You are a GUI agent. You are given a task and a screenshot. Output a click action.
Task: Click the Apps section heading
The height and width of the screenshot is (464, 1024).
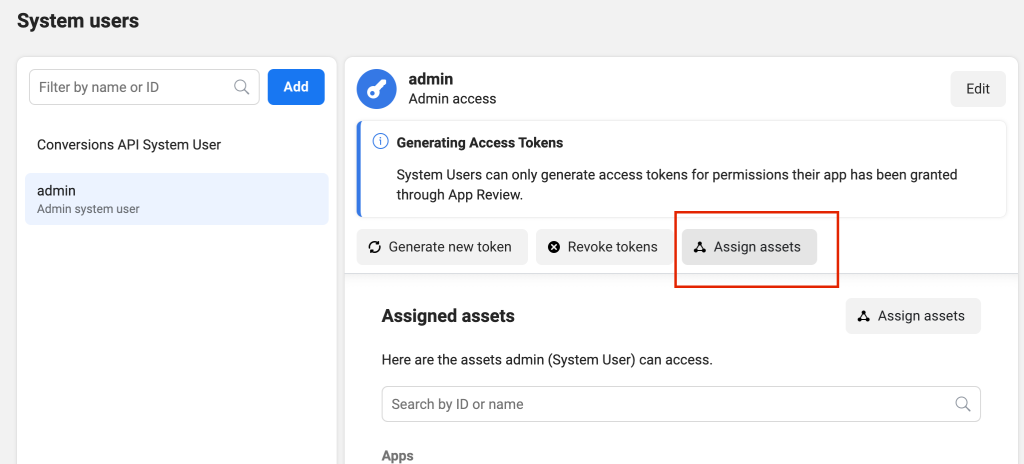(x=397, y=456)
